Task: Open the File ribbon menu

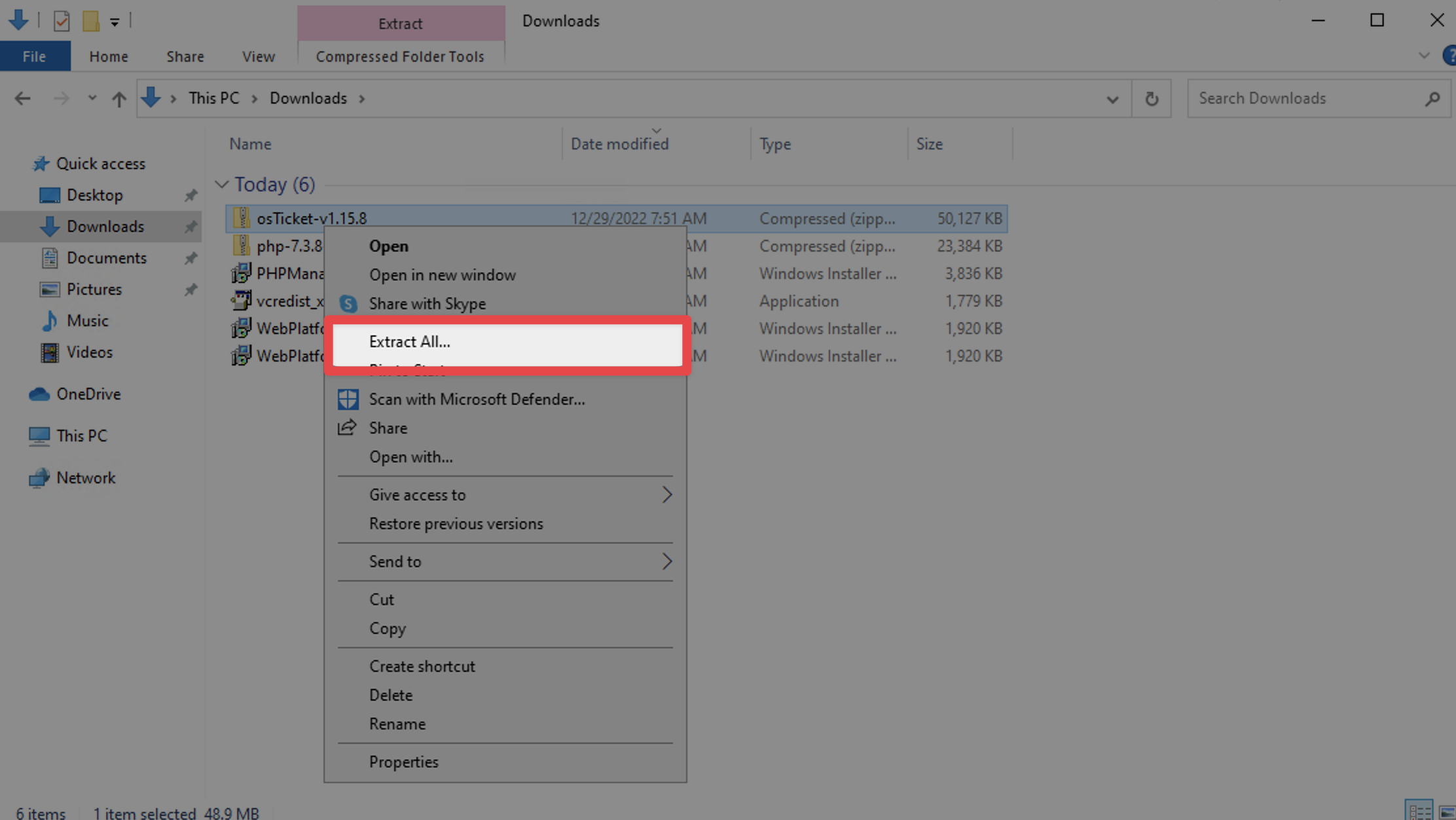Action: (34, 57)
